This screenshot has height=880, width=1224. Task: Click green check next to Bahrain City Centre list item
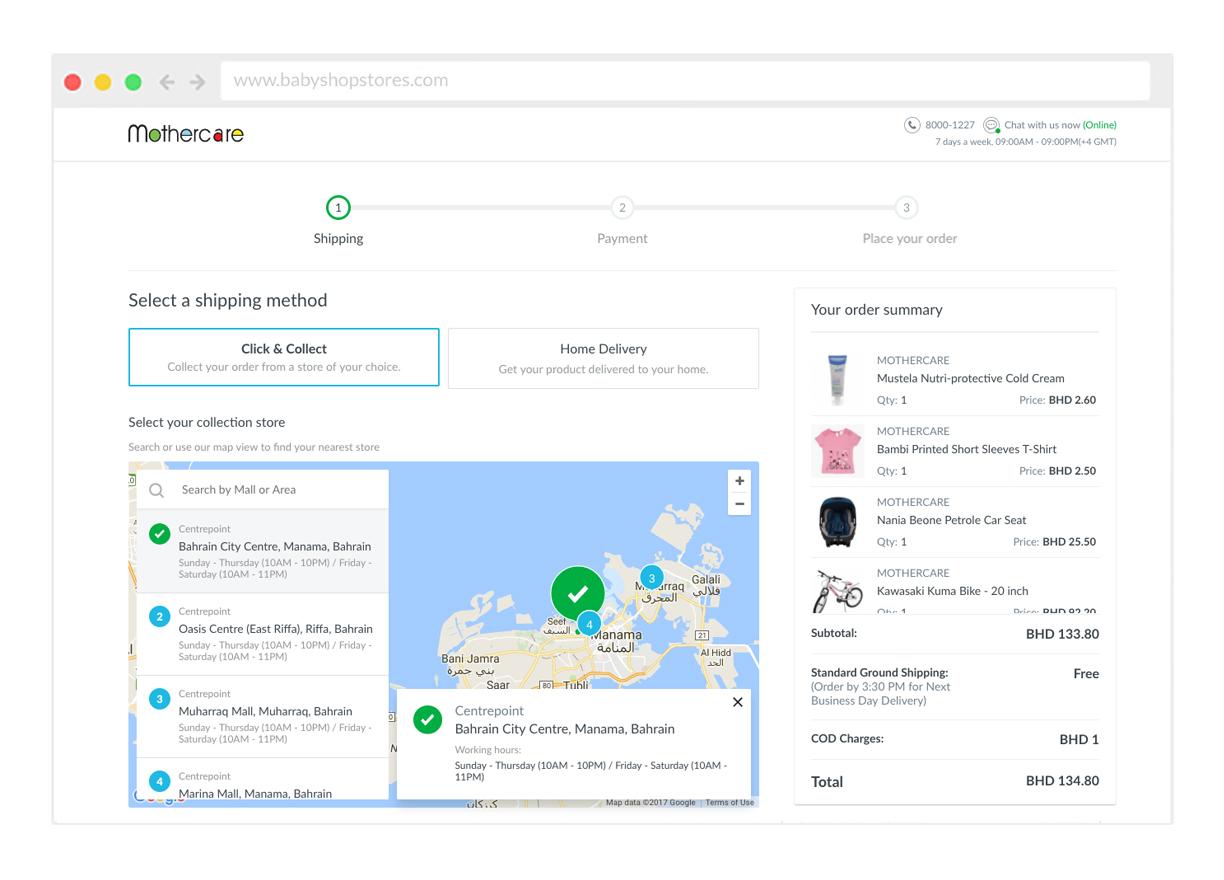(159, 534)
